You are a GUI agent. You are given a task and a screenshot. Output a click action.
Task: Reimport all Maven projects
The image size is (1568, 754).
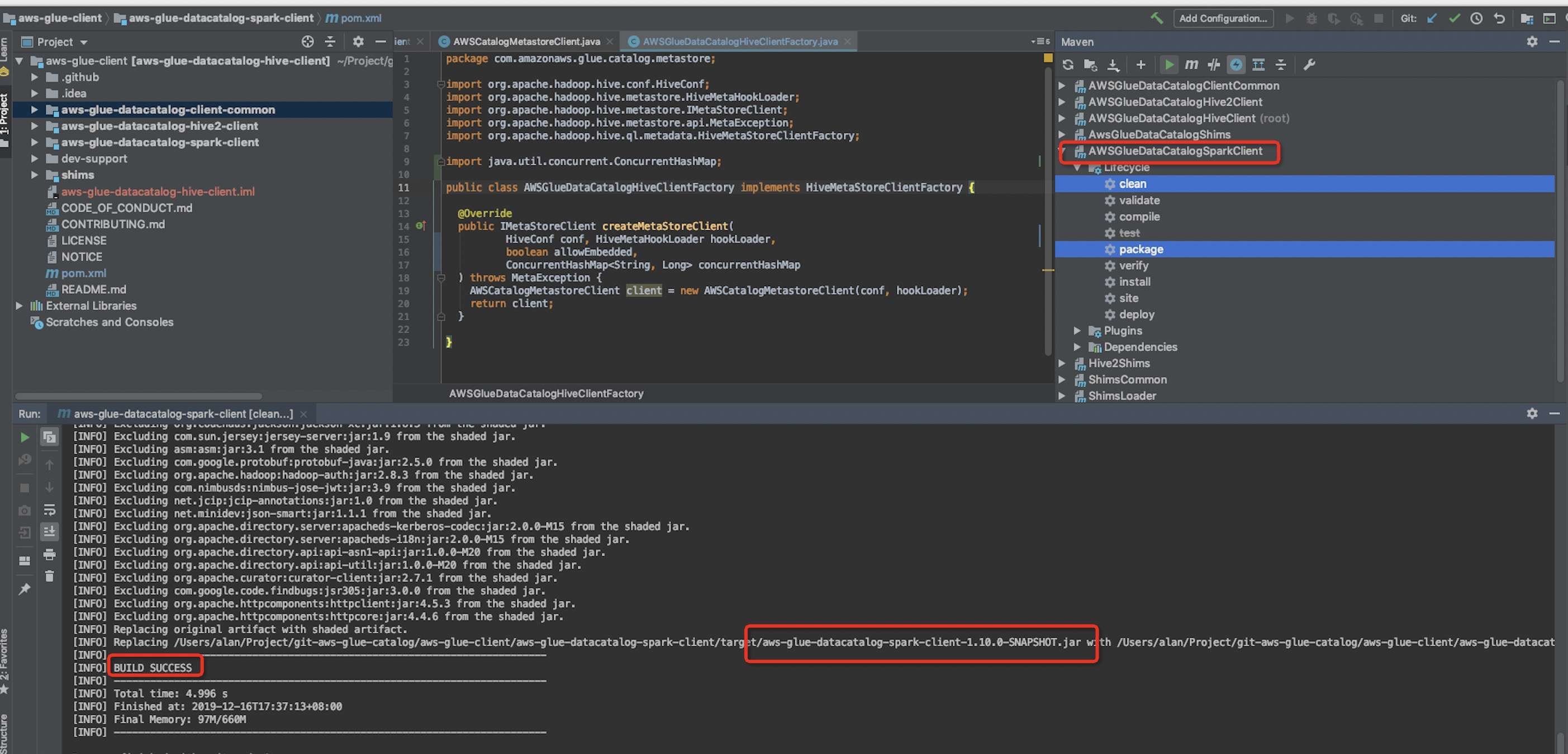pyautogui.click(x=1068, y=64)
